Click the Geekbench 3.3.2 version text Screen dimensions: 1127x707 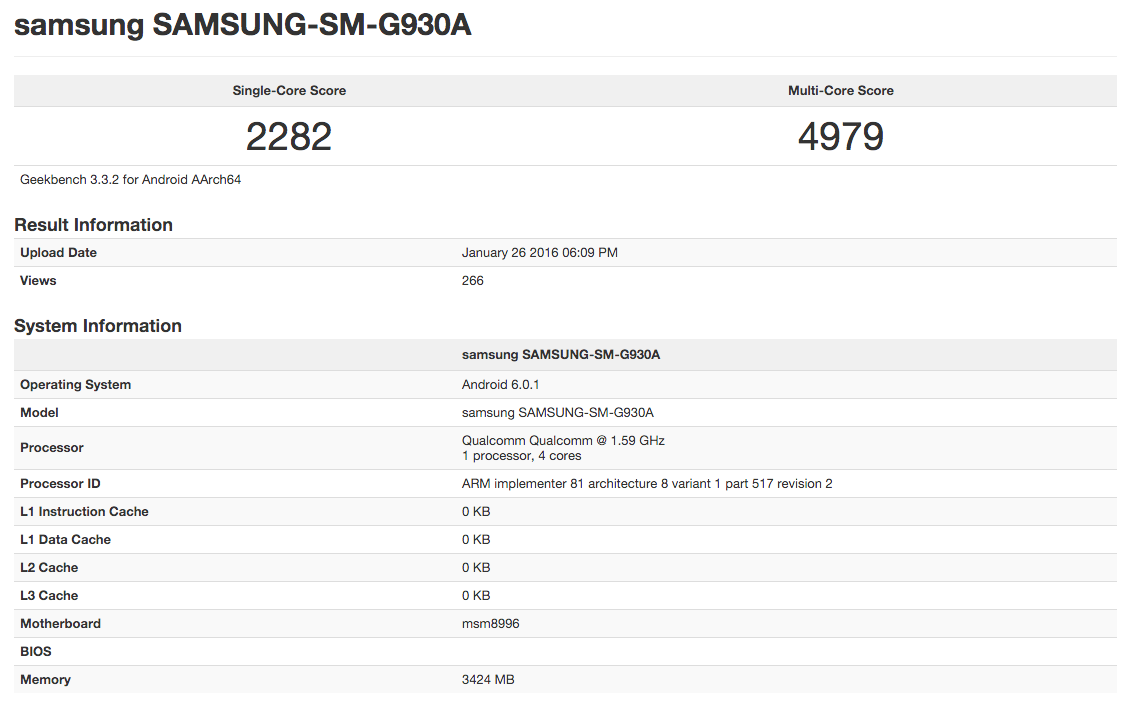pyautogui.click(x=130, y=180)
